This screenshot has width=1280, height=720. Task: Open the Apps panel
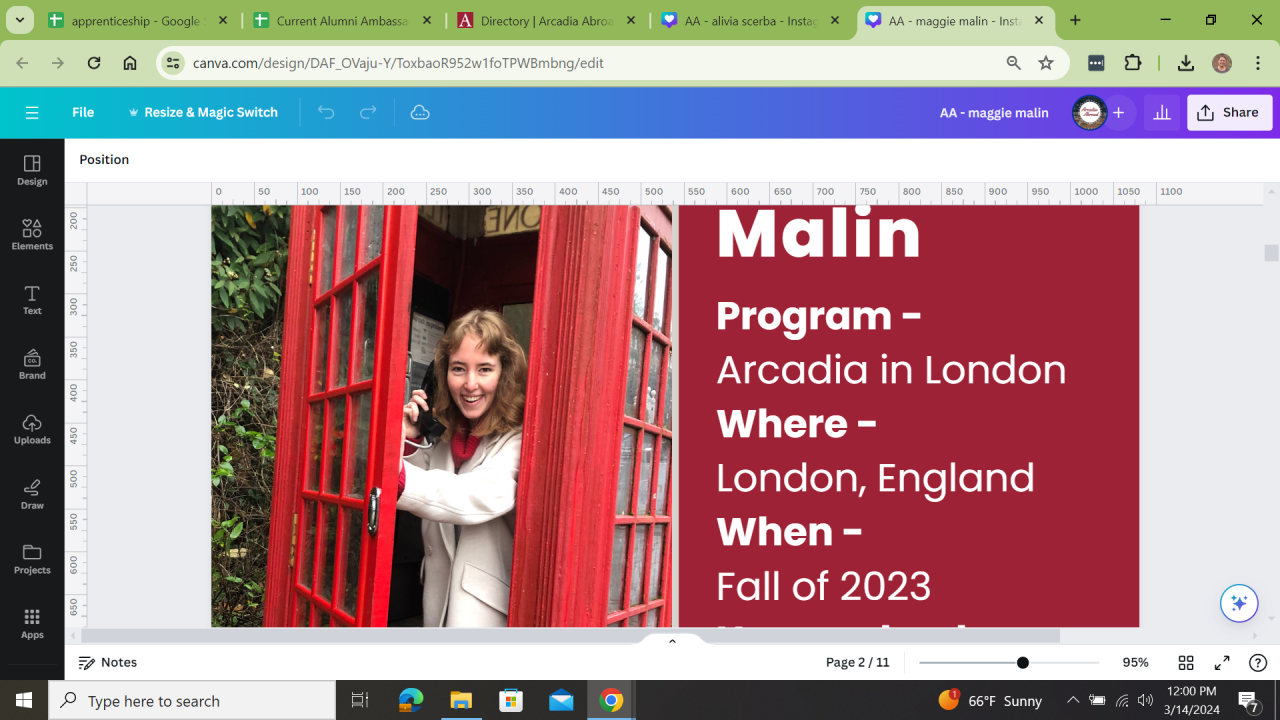(x=32, y=623)
